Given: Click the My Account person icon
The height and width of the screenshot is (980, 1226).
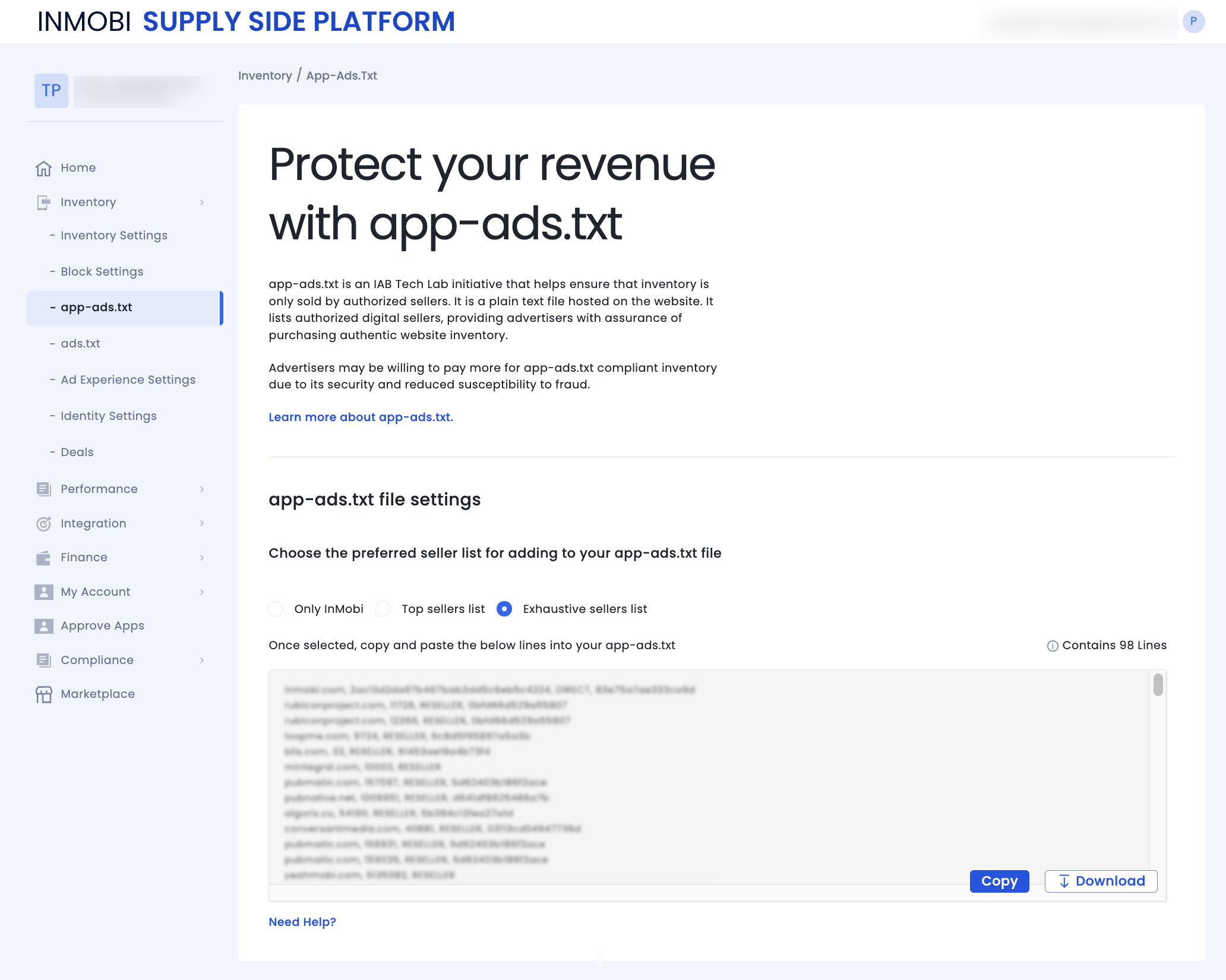Looking at the screenshot, I should pos(43,592).
